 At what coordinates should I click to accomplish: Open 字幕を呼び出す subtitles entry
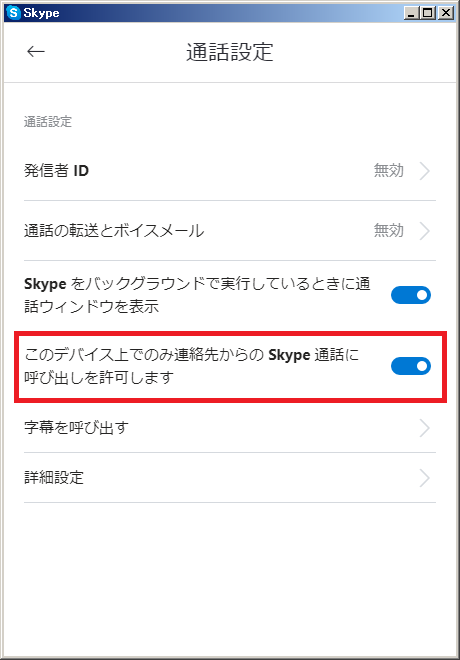tap(230, 428)
